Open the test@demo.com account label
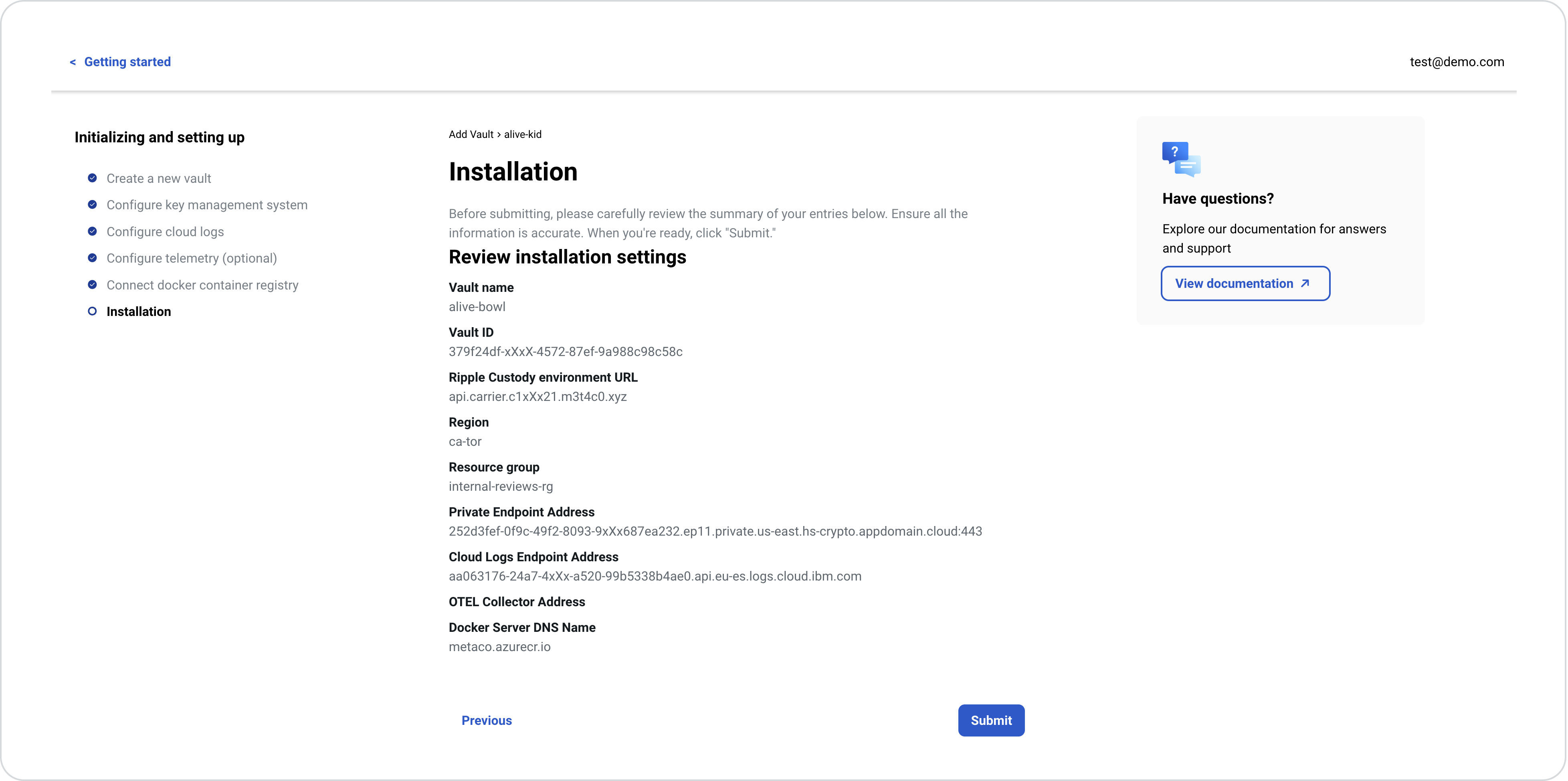The width and height of the screenshot is (1568, 781). (x=1457, y=61)
